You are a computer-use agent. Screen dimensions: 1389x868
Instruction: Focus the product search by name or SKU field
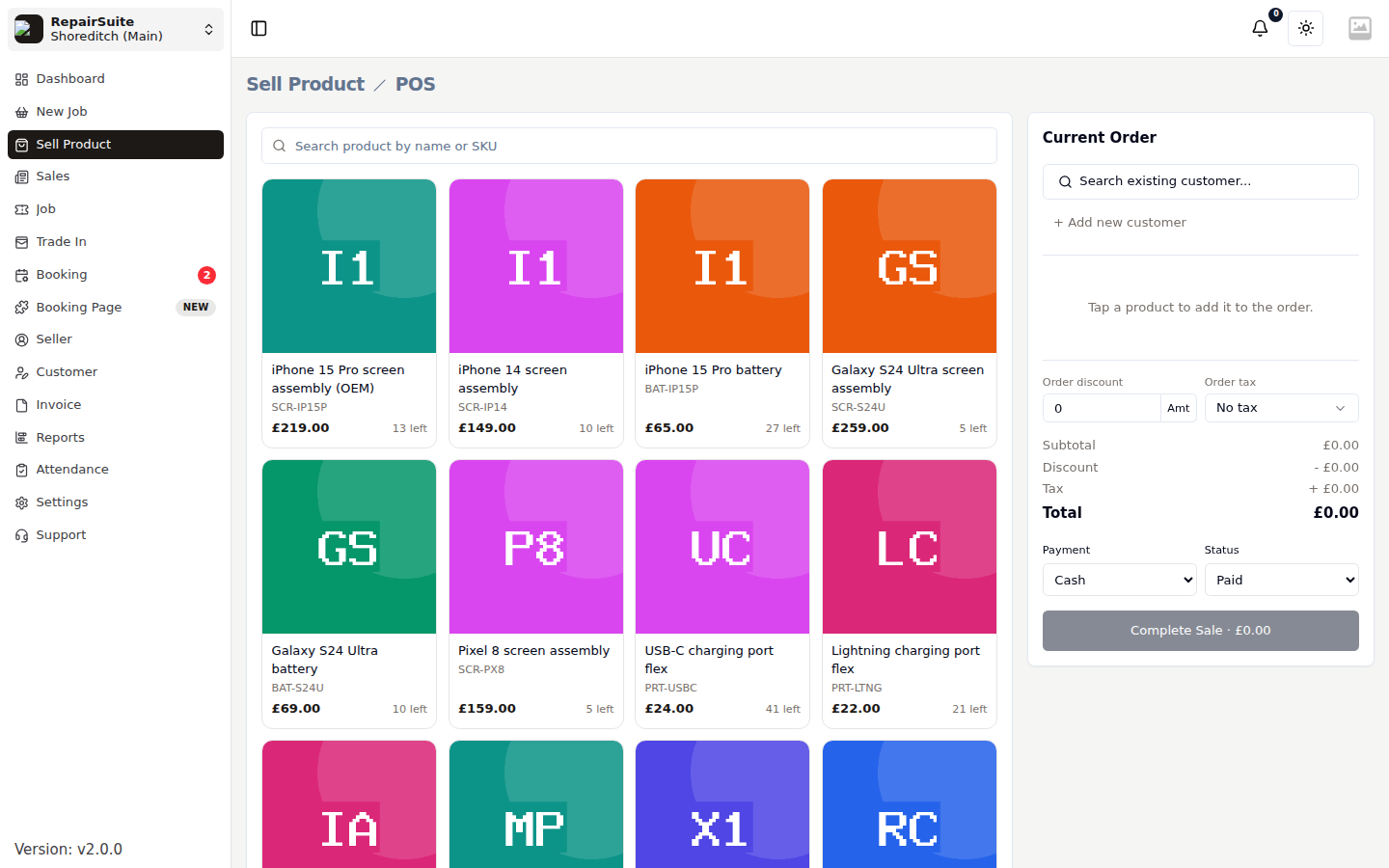pos(629,147)
